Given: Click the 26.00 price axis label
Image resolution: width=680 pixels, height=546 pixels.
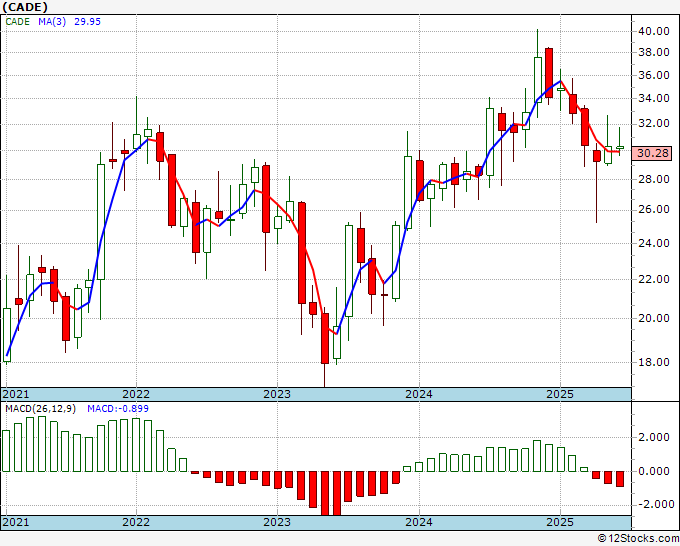Looking at the screenshot, I should pyautogui.click(x=654, y=209).
